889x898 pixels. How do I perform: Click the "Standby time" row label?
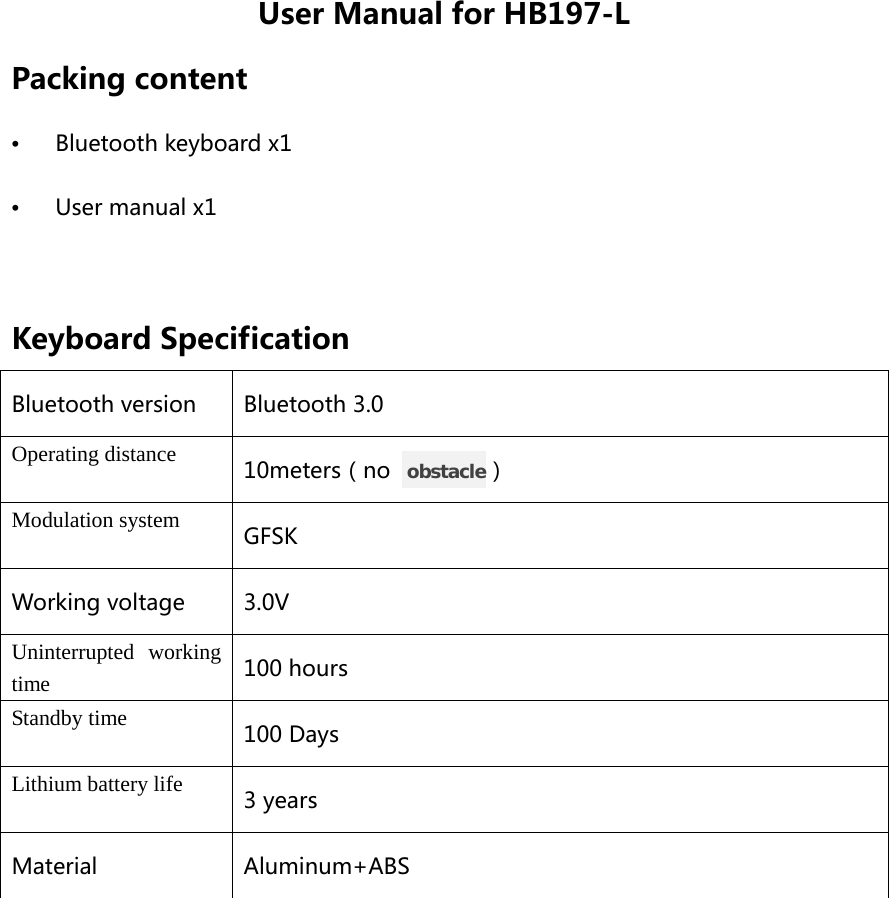(70, 718)
